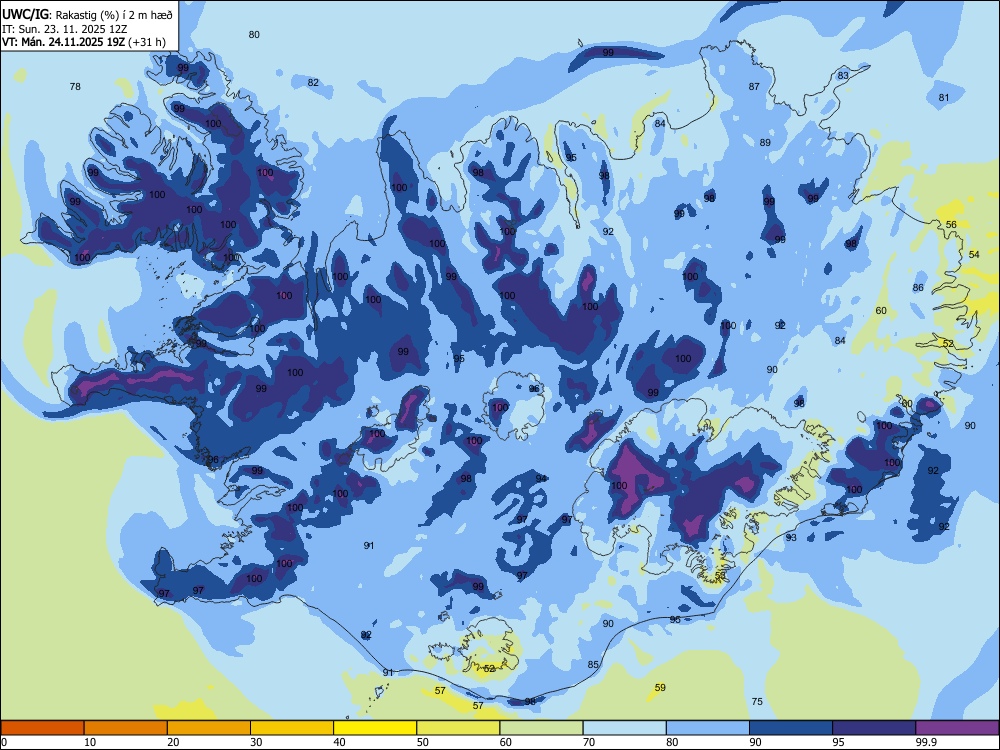Click the humidity value '87' on the map
1000x750 pixels.
[754, 87]
